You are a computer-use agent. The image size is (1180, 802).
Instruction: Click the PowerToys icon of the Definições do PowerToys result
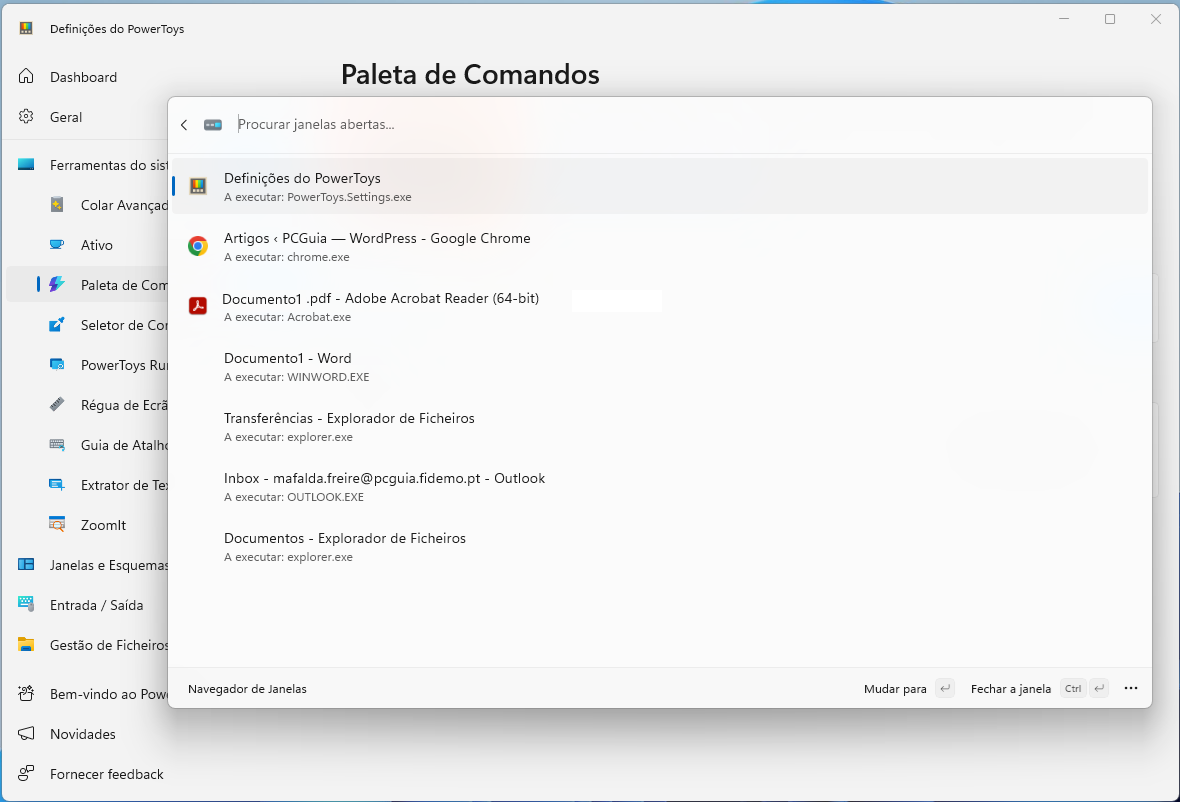click(198, 187)
